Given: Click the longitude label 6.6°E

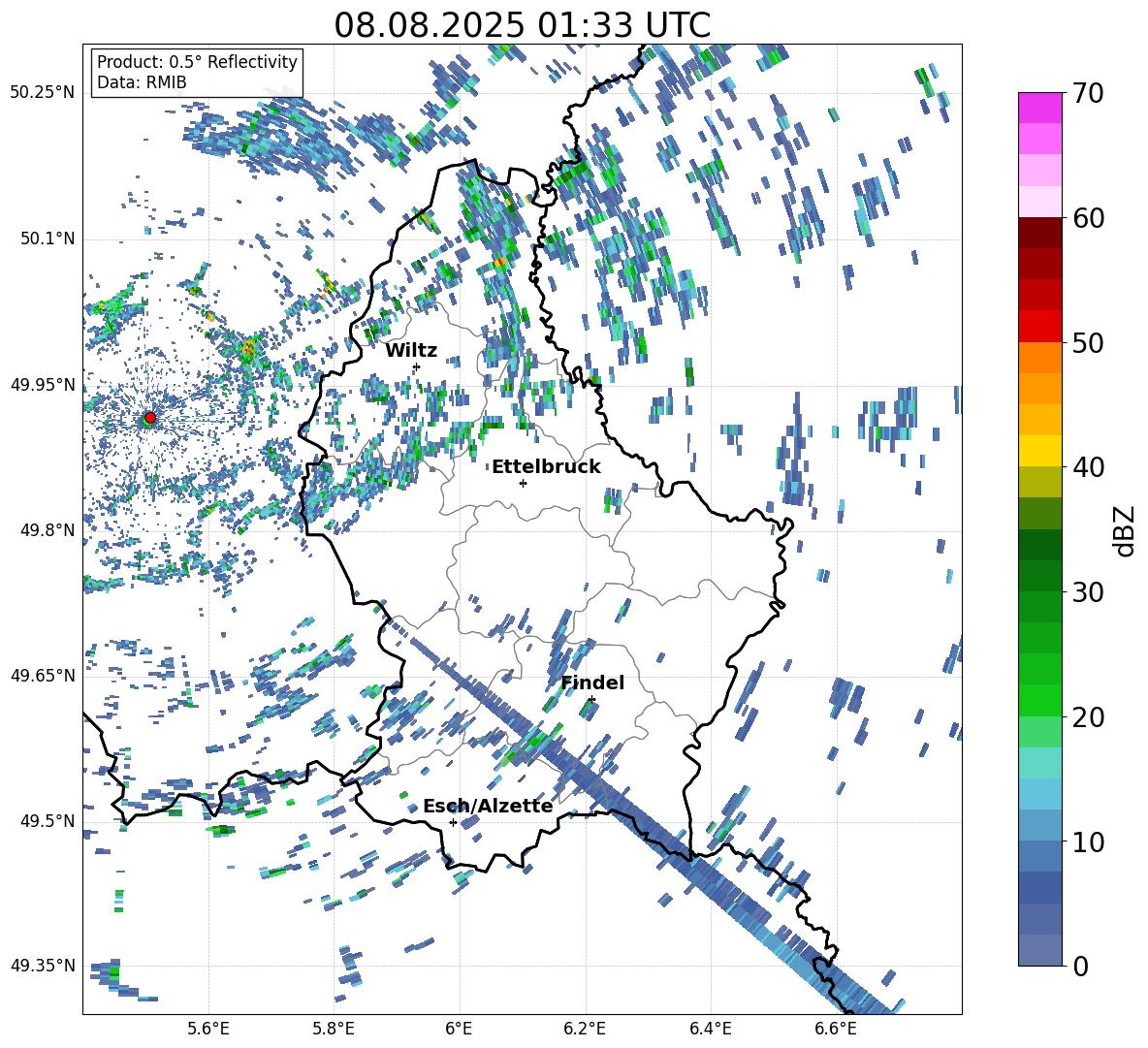Looking at the screenshot, I should click(x=836, y=1029).
